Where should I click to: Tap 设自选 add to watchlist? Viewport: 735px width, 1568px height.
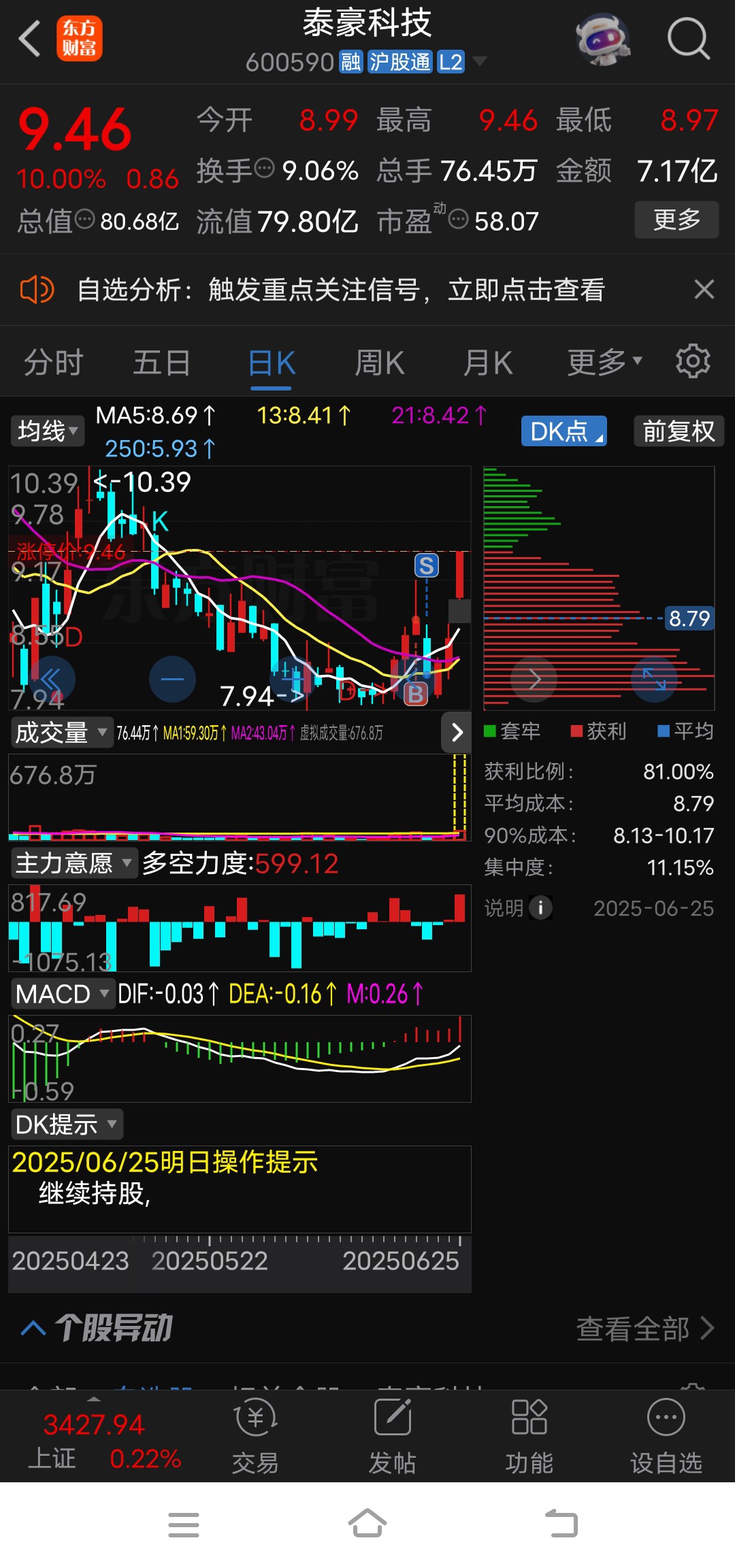666,1437
